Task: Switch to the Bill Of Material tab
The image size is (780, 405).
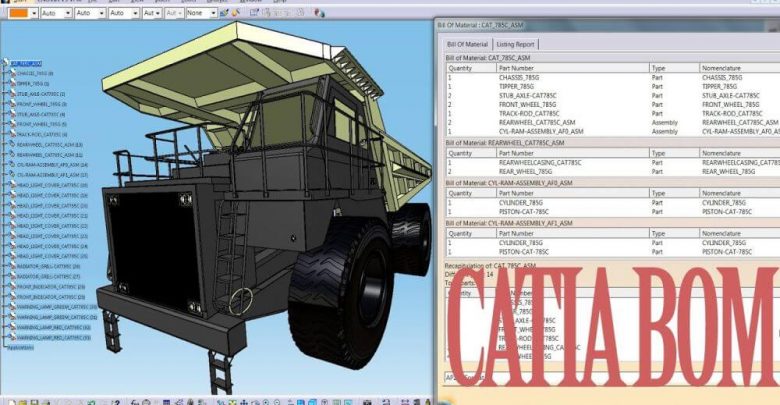Action: point(467,44)
